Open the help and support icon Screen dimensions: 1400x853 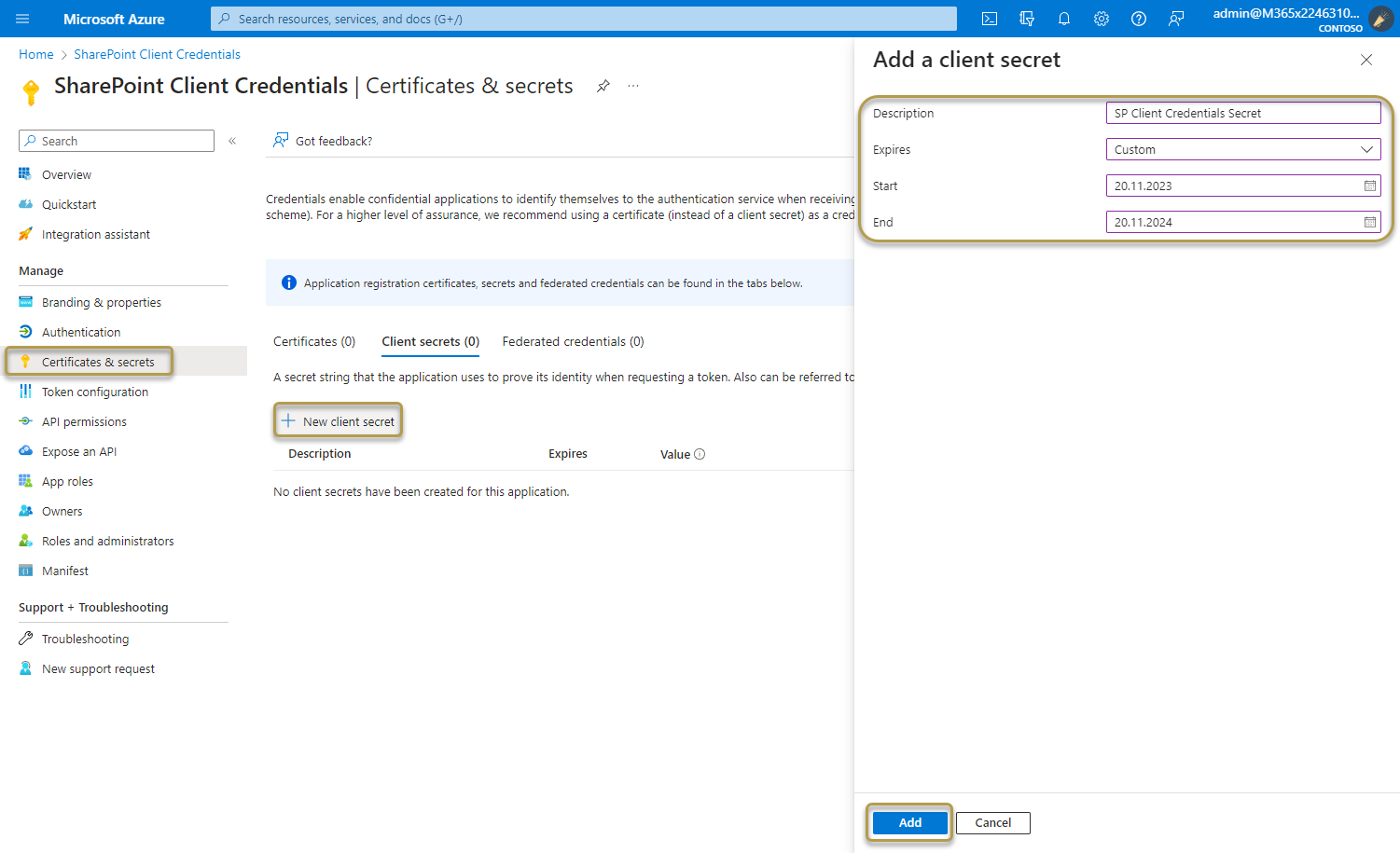coord(1138,18)
